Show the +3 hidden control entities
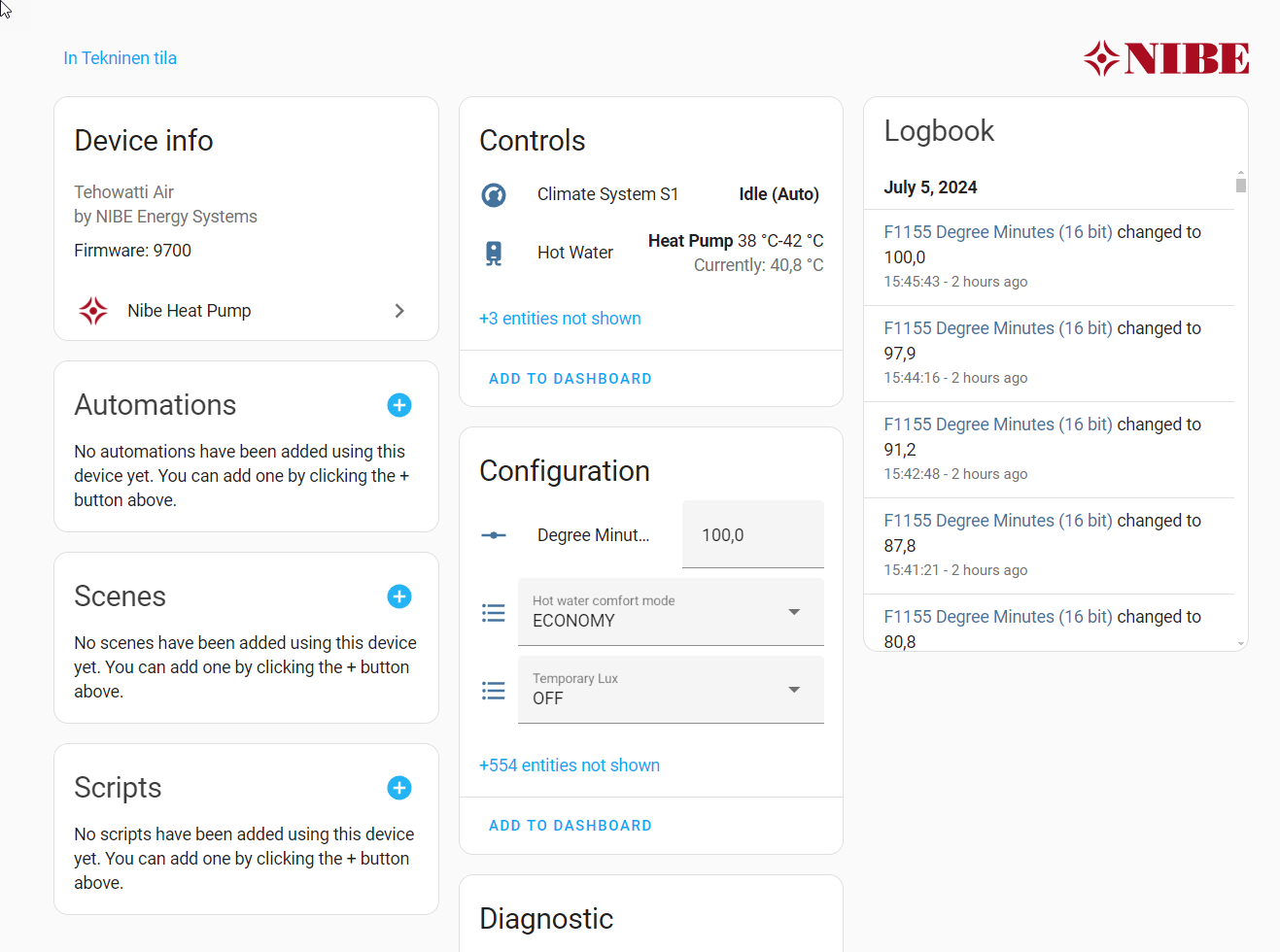Viewport: 1280px width, 952px height. 560,319
